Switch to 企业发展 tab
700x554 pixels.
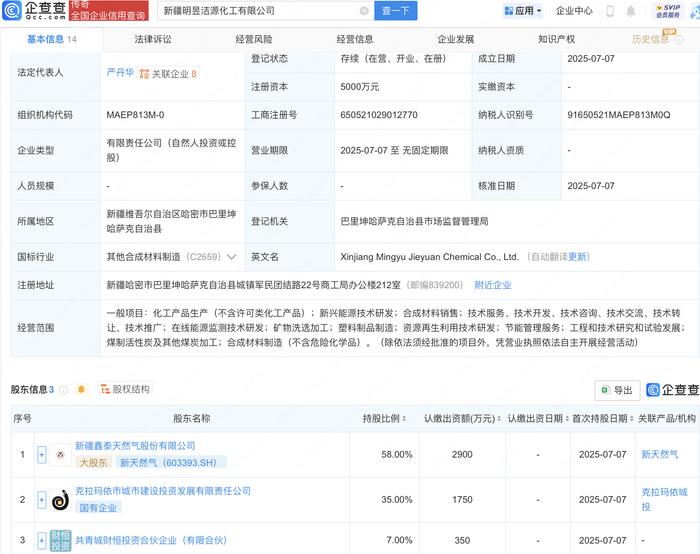point(455,39)
